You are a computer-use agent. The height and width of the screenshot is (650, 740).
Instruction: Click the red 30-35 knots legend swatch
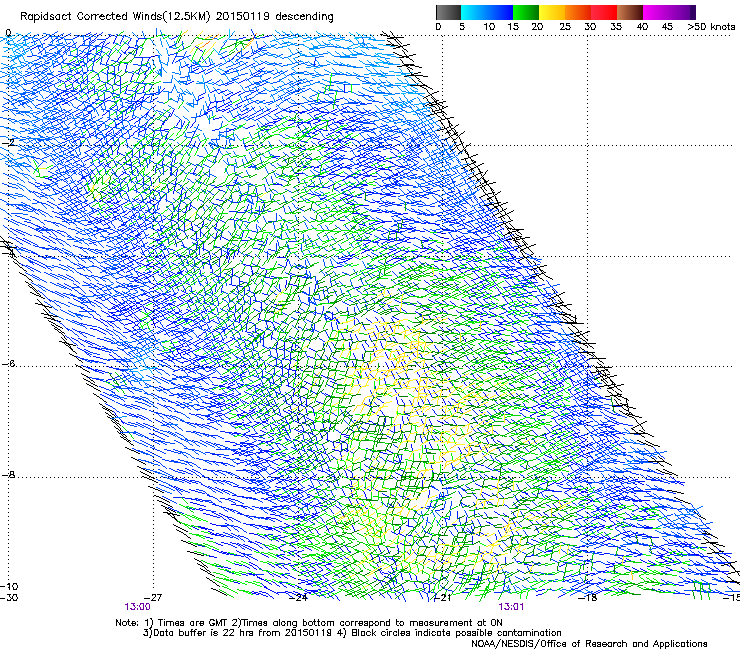click(x=604, y=12)
